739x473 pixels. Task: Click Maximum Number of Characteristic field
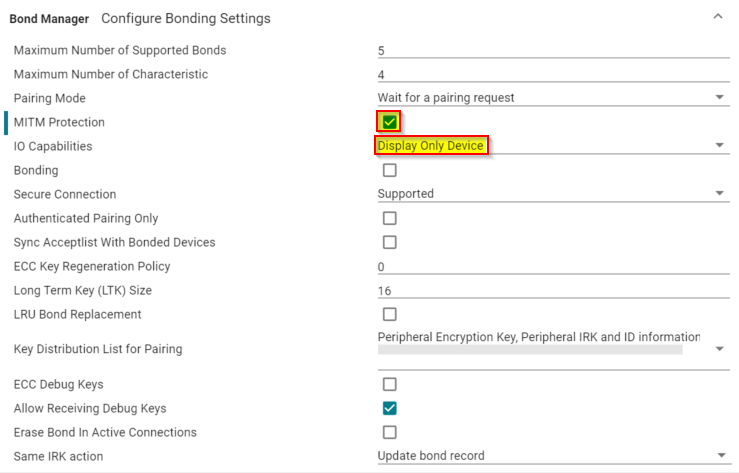pyautogui.click(x=550, y=74)
